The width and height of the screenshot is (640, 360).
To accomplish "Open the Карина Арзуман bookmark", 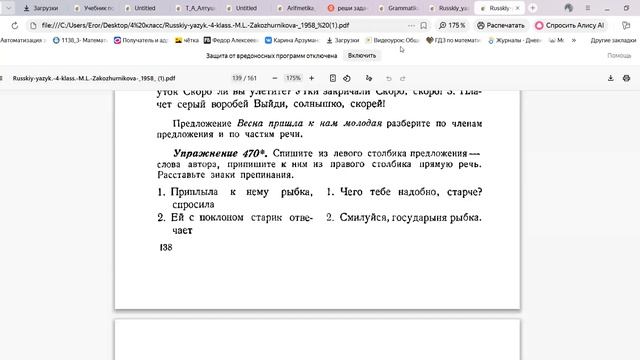I will click(292, 40).
